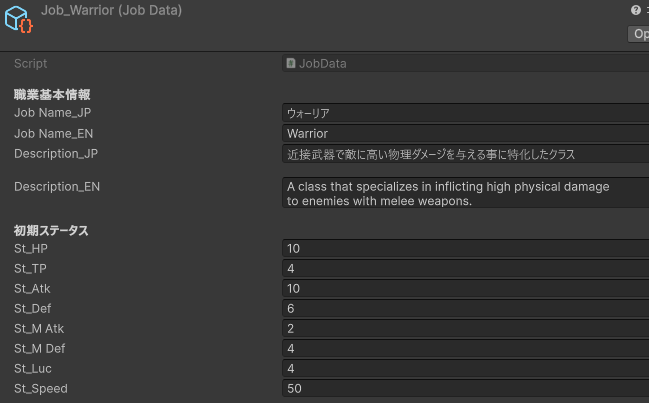Select the Description_EN property label
The width and height of the screenshot is (649, 403).
click(57, 187)
